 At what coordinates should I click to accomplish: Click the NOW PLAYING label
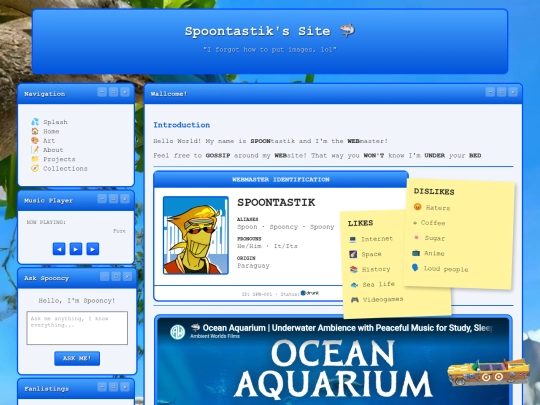pos(46,222)
